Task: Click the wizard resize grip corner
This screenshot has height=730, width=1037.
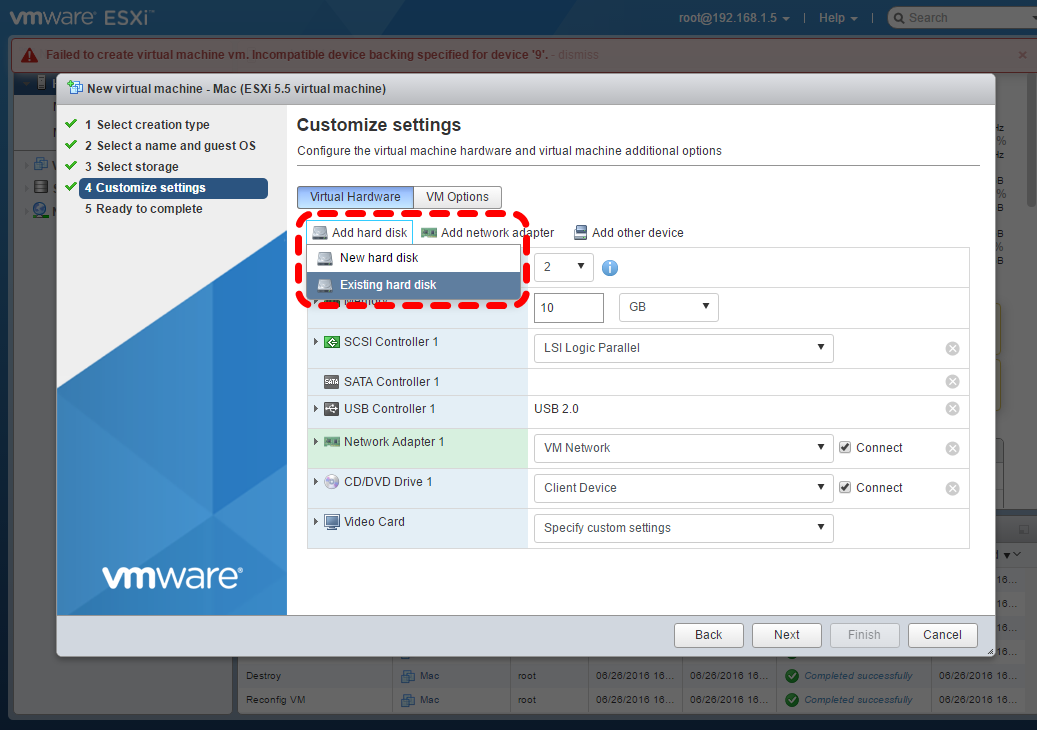Action: [x=990, y=651]
